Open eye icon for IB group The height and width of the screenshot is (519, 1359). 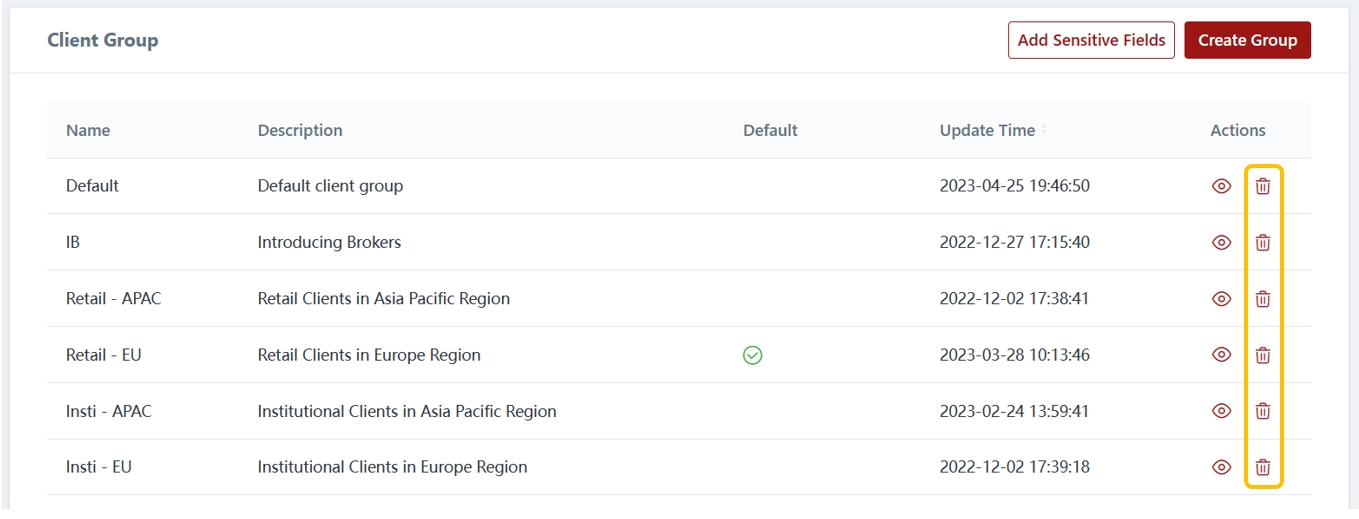1221,242
